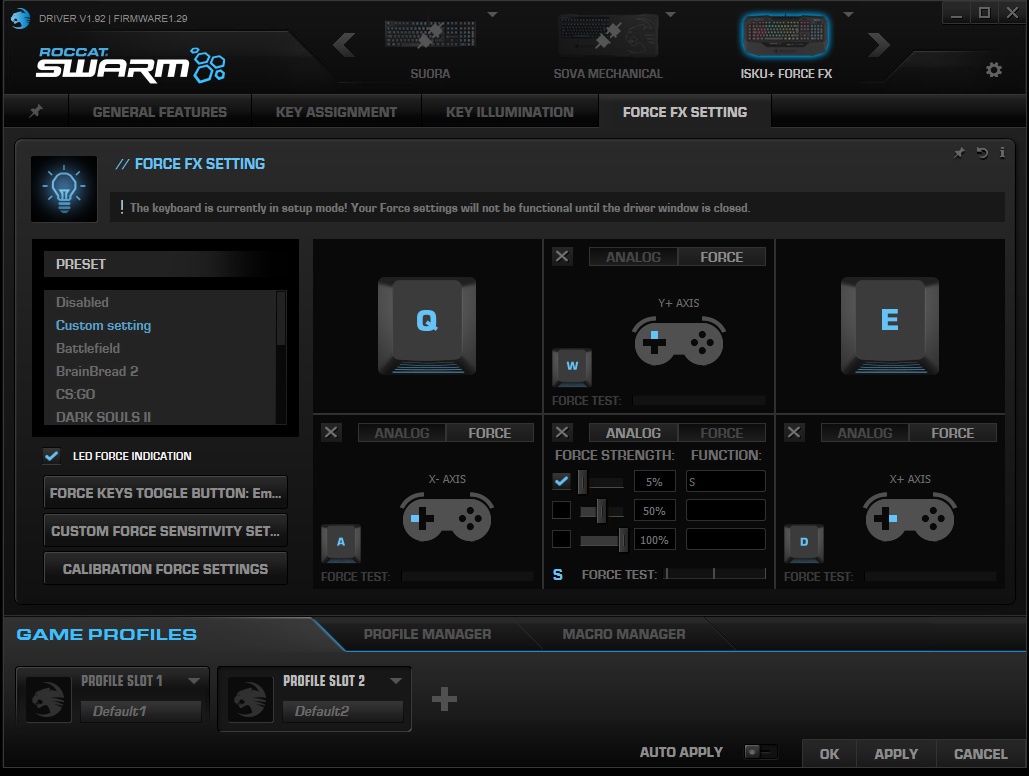1029x776 pixels.
Task: Enable the 100% force strength checkbox
Action: tap(561, 539)
